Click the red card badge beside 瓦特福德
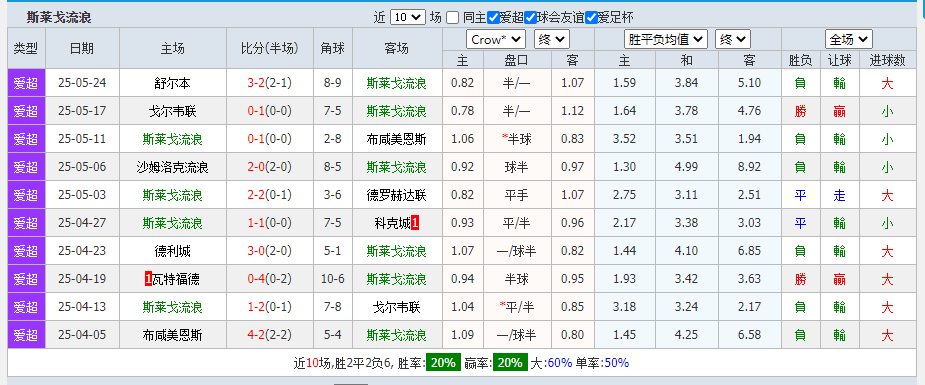925x385 pixels. [148, 279]
